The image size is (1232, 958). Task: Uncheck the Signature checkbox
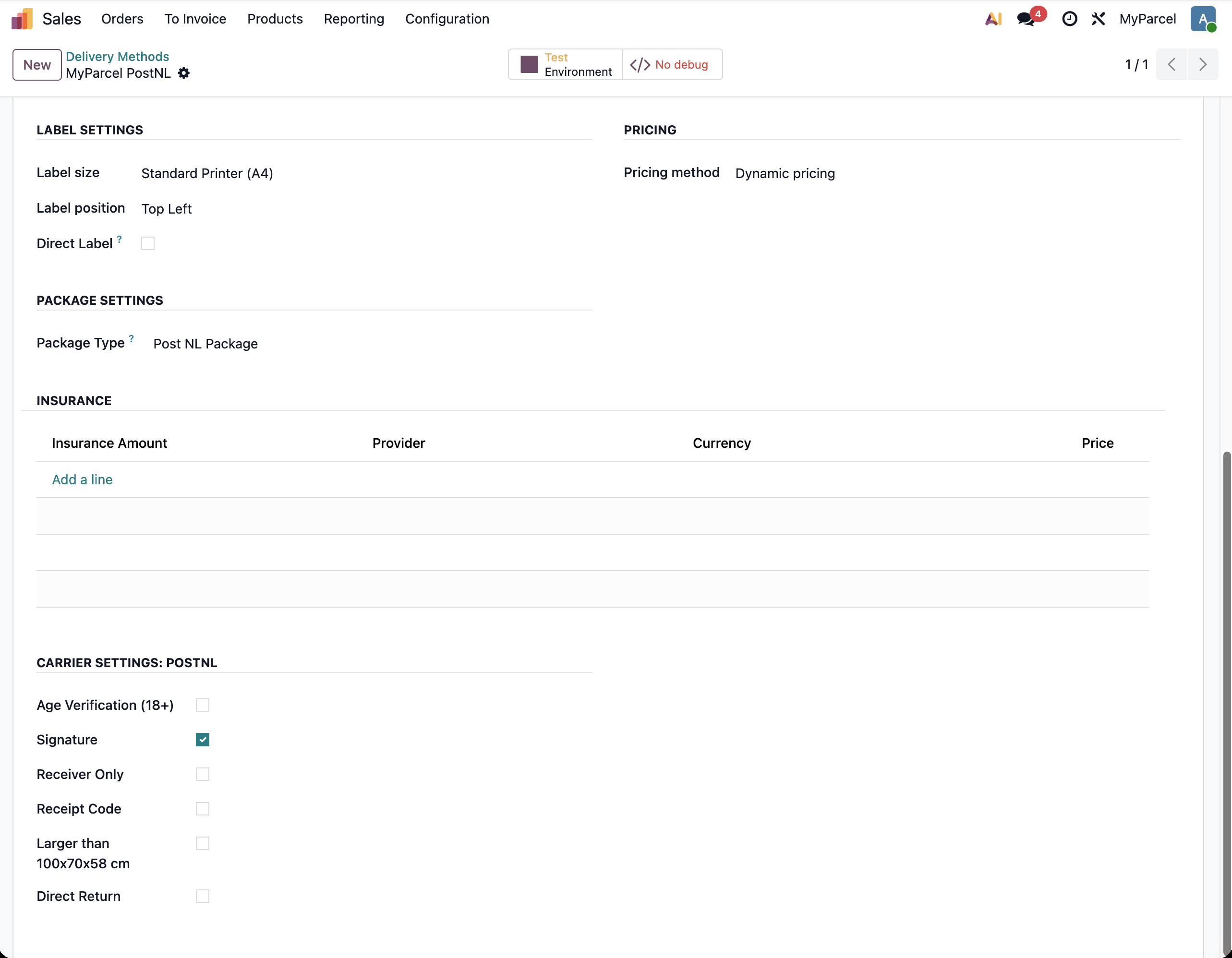[203, 740]
